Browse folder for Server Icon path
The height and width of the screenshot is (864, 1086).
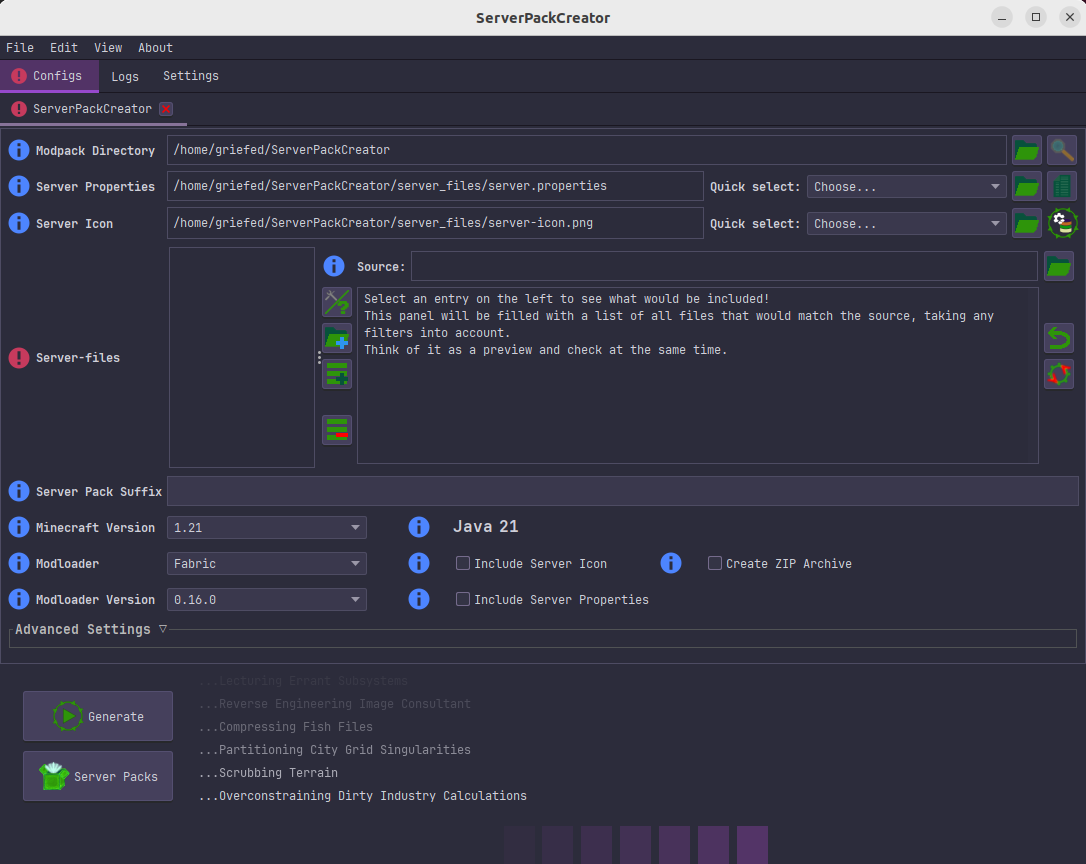1026,223
